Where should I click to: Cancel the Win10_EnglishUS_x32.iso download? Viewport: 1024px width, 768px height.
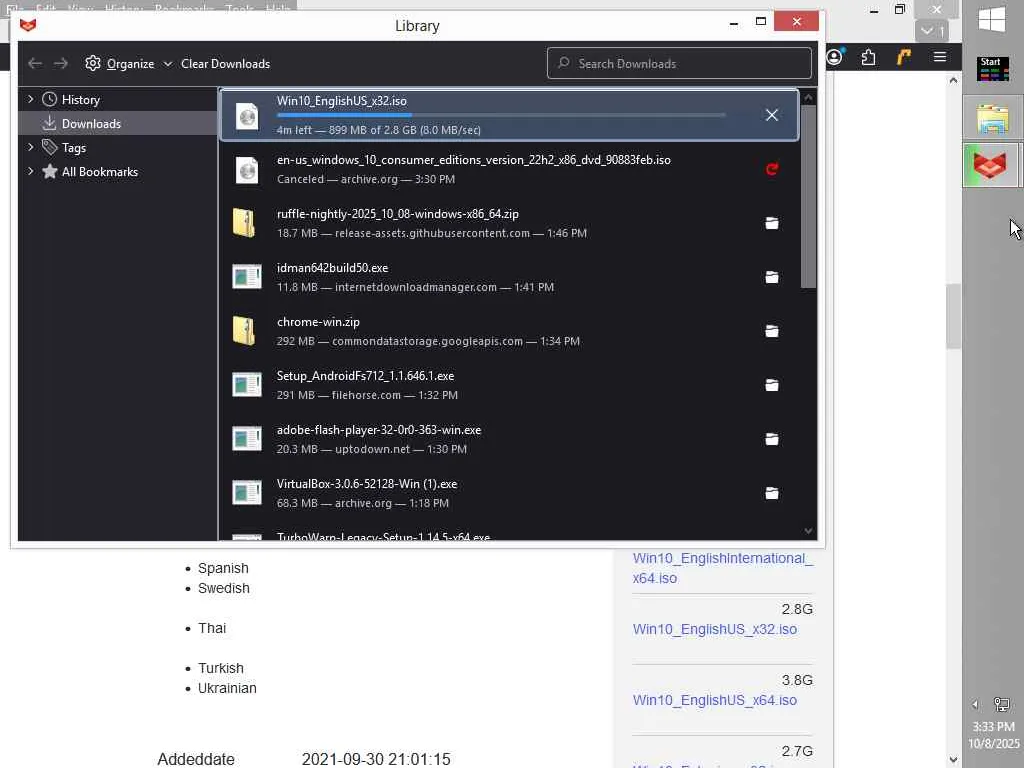coord(771,116)
